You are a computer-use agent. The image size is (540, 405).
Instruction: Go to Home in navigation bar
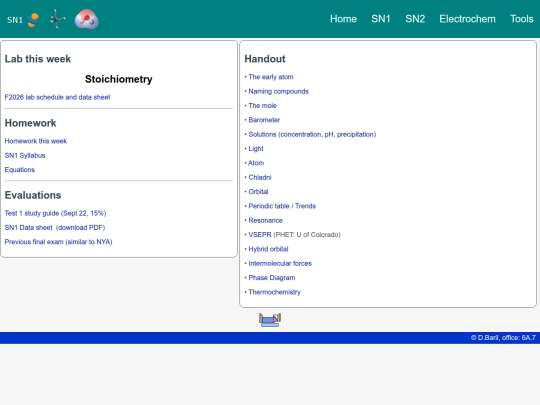tap(343, 19)
